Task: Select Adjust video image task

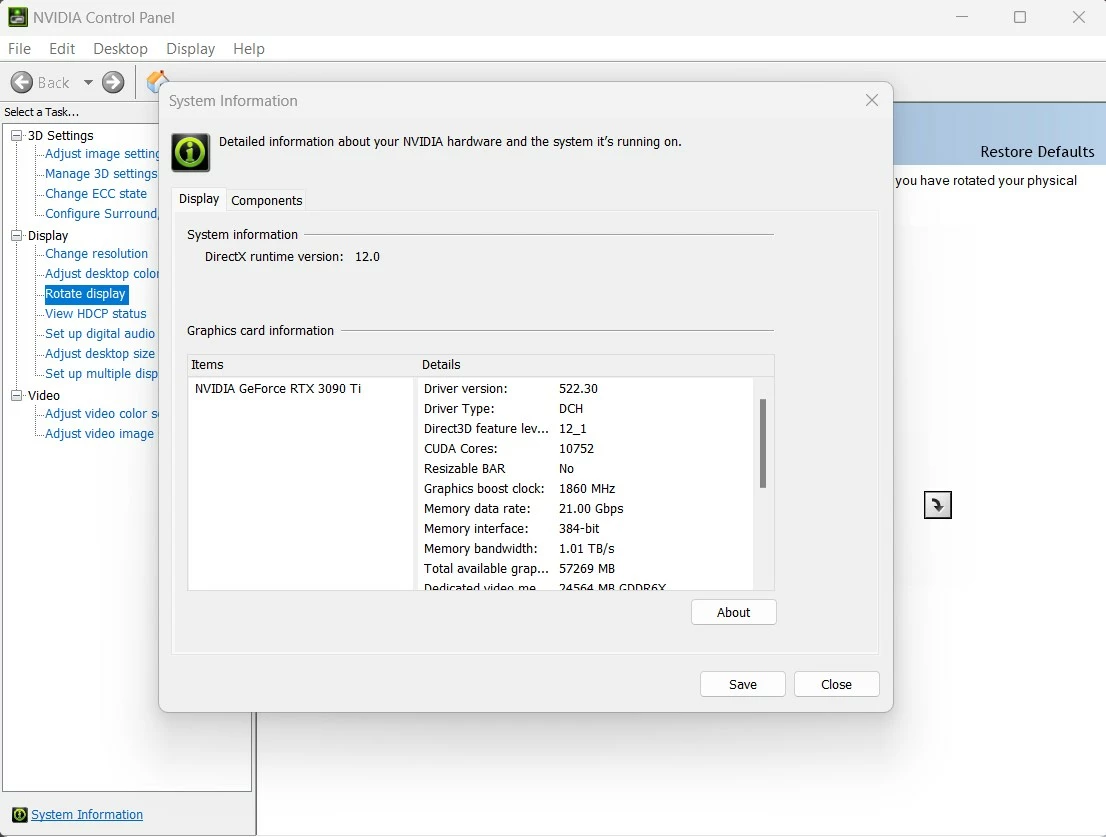Action: pyautogui.click(x=99, y=434)
